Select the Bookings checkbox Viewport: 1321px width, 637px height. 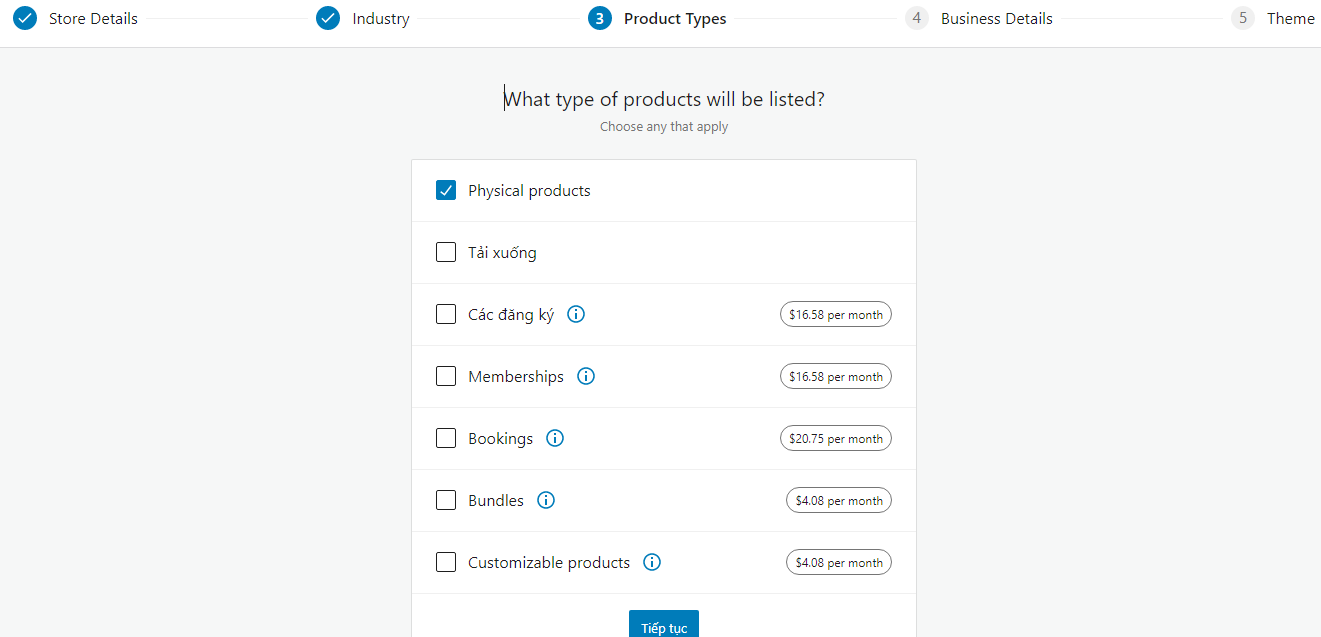tap(446, 438)
